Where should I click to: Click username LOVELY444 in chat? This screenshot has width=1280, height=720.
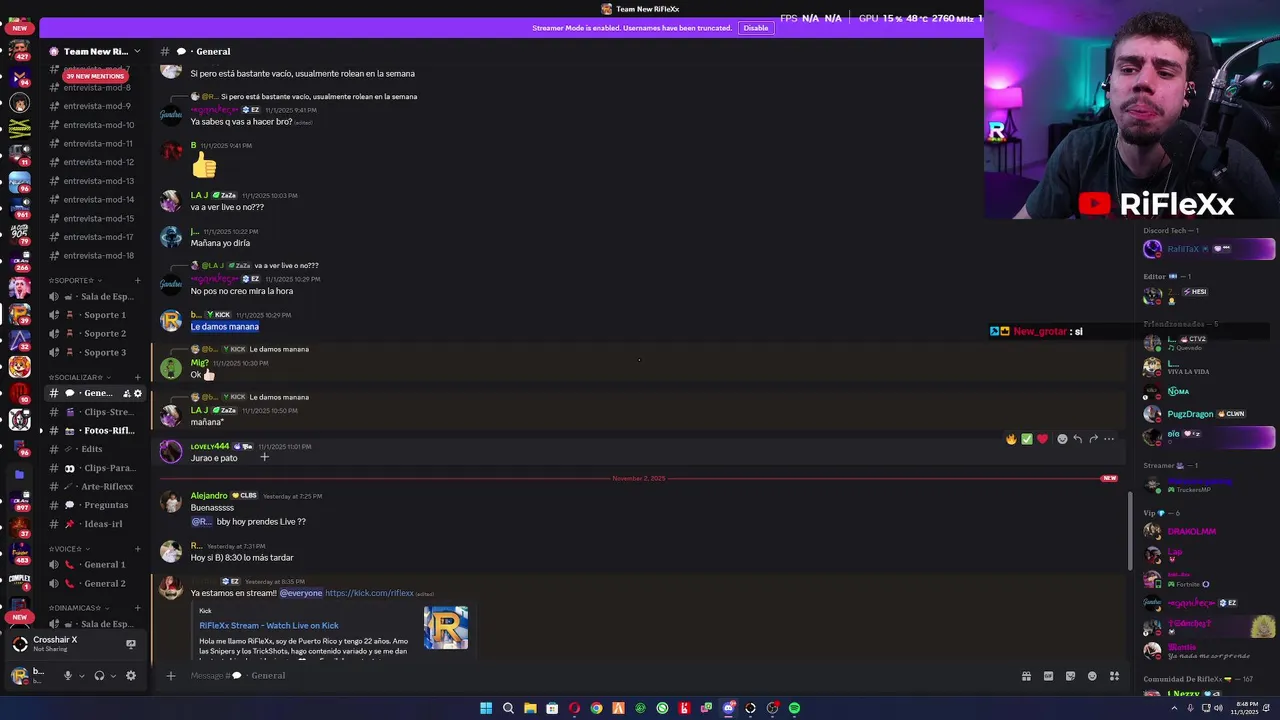click(210, 446)
